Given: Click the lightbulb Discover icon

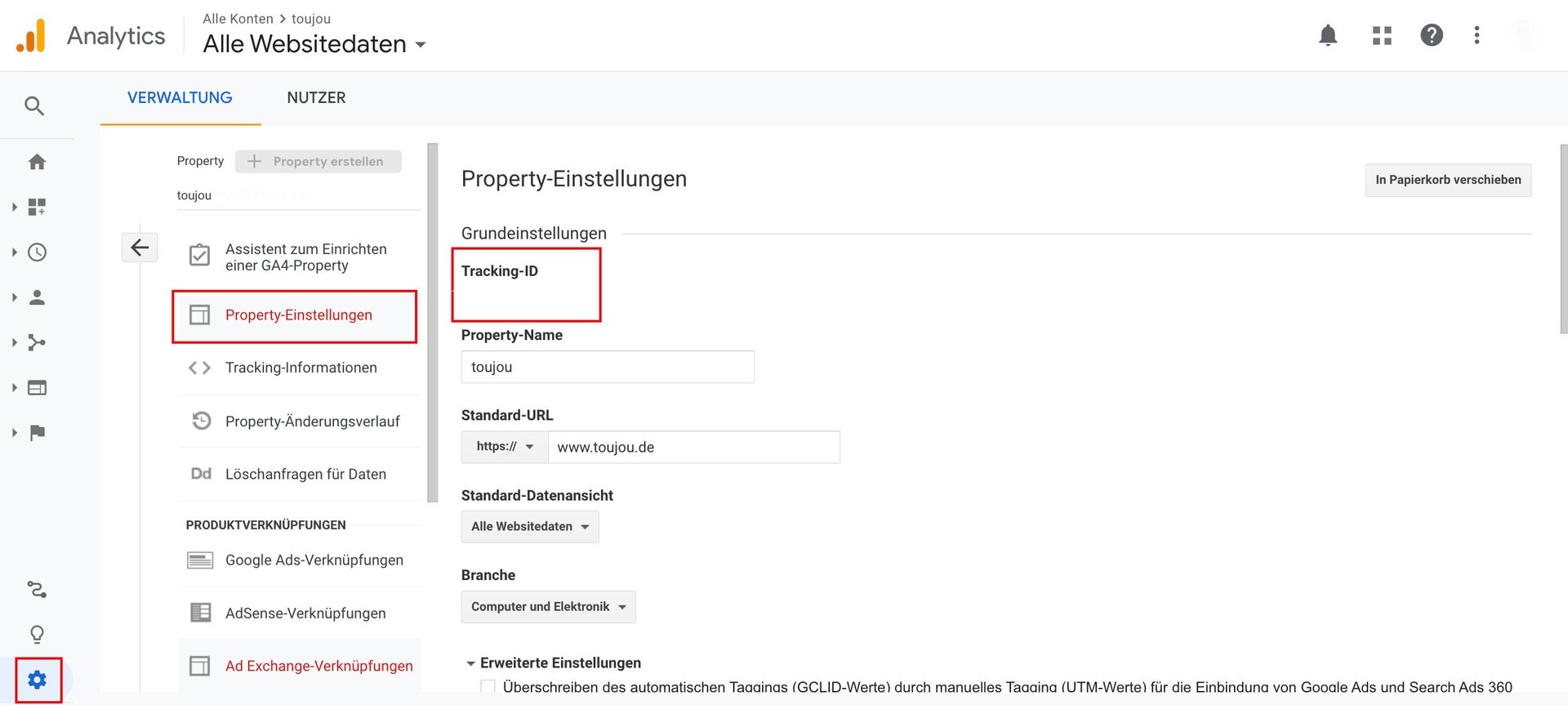Looking at the screenshot, I should 37,634.
